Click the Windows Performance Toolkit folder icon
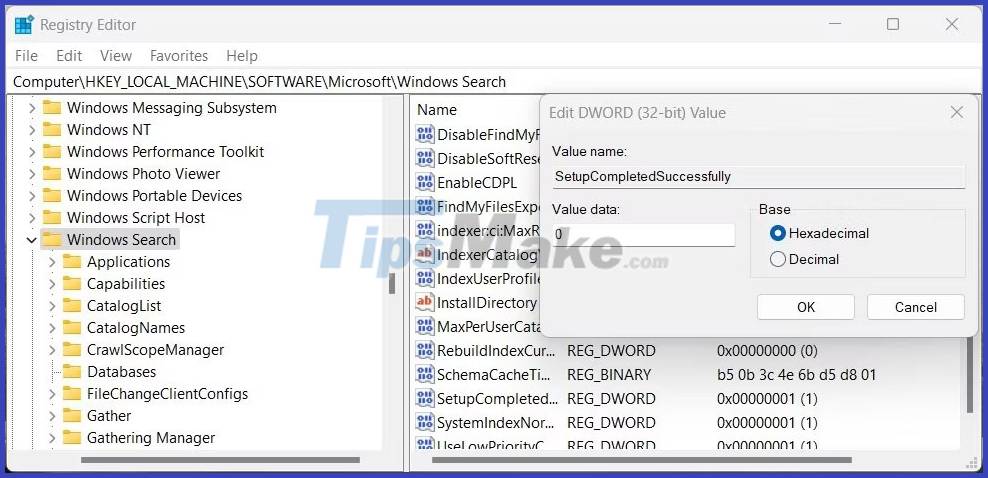Viewport: 988px width, 478px height. pyautogui.click(x=52, y=152)
